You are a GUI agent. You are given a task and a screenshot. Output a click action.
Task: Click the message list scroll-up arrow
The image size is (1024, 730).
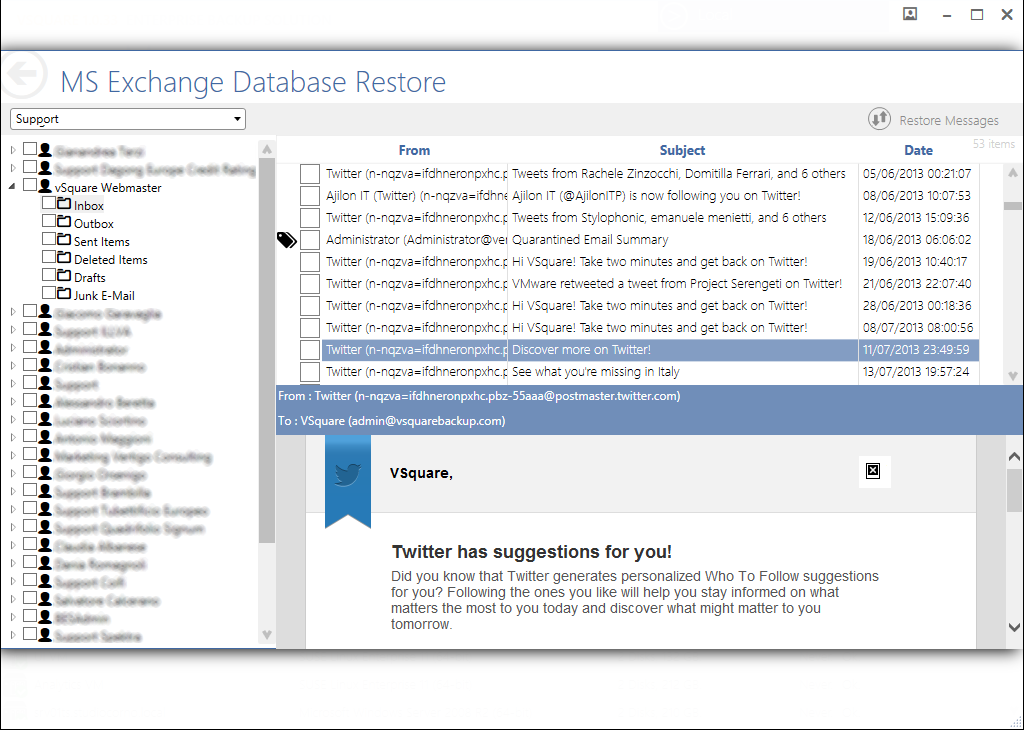click(1013, 173)
